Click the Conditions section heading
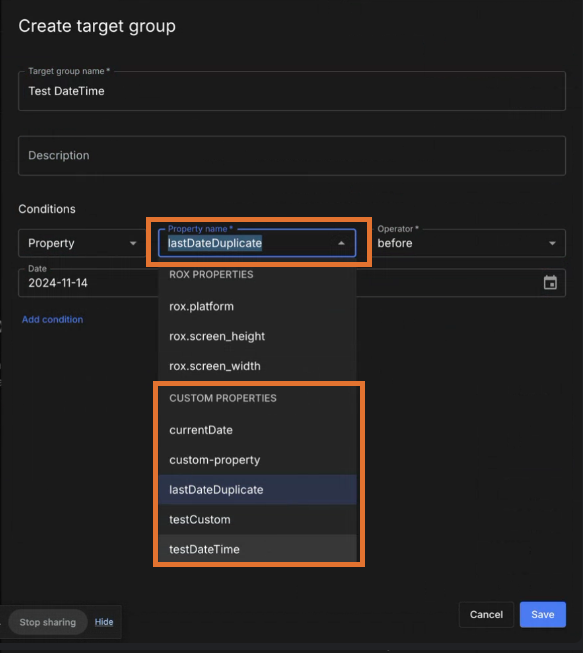This screenshot has width=583, height=653. 47,209
